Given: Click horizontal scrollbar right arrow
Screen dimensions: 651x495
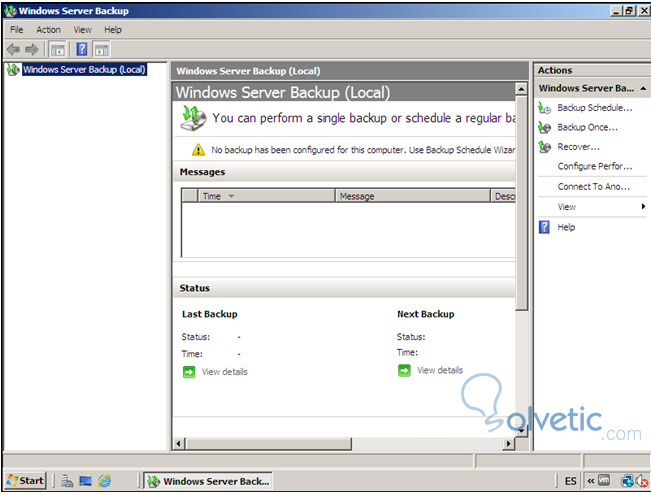Looking at the screenshot, I should (508, 444).
